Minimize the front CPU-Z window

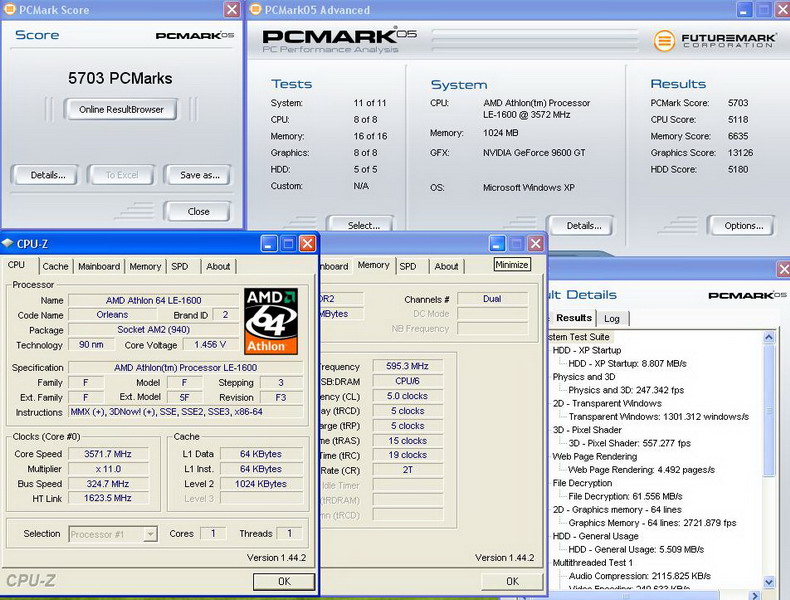tap(269, 244)
